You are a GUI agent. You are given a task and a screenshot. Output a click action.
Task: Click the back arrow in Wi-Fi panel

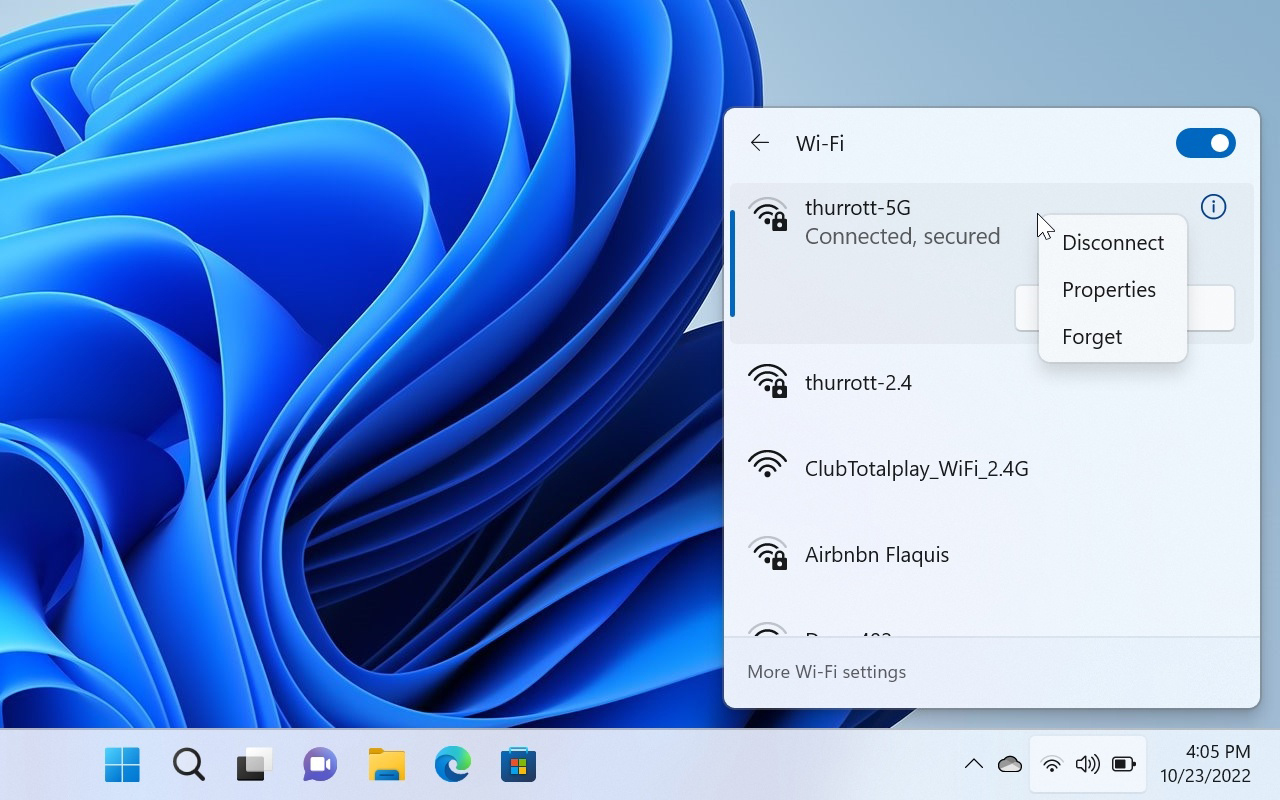(760, 143)
